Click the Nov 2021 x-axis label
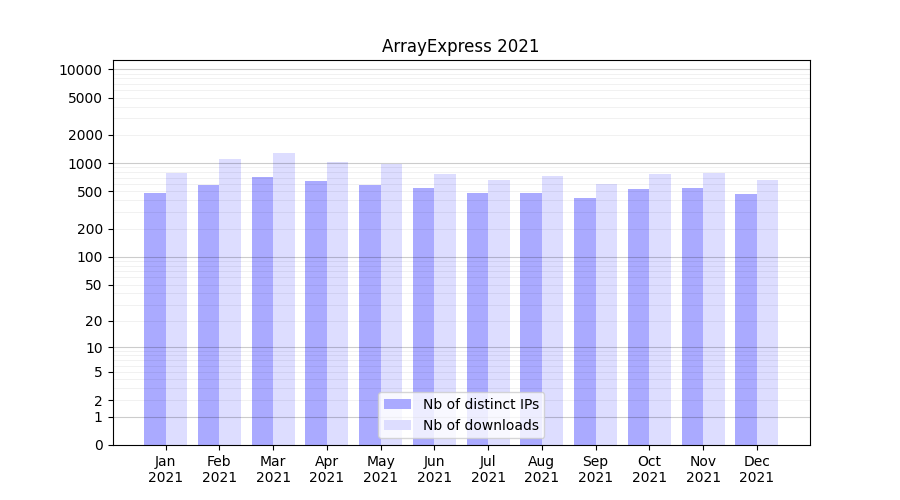900x500 pixels. [703, 469]
